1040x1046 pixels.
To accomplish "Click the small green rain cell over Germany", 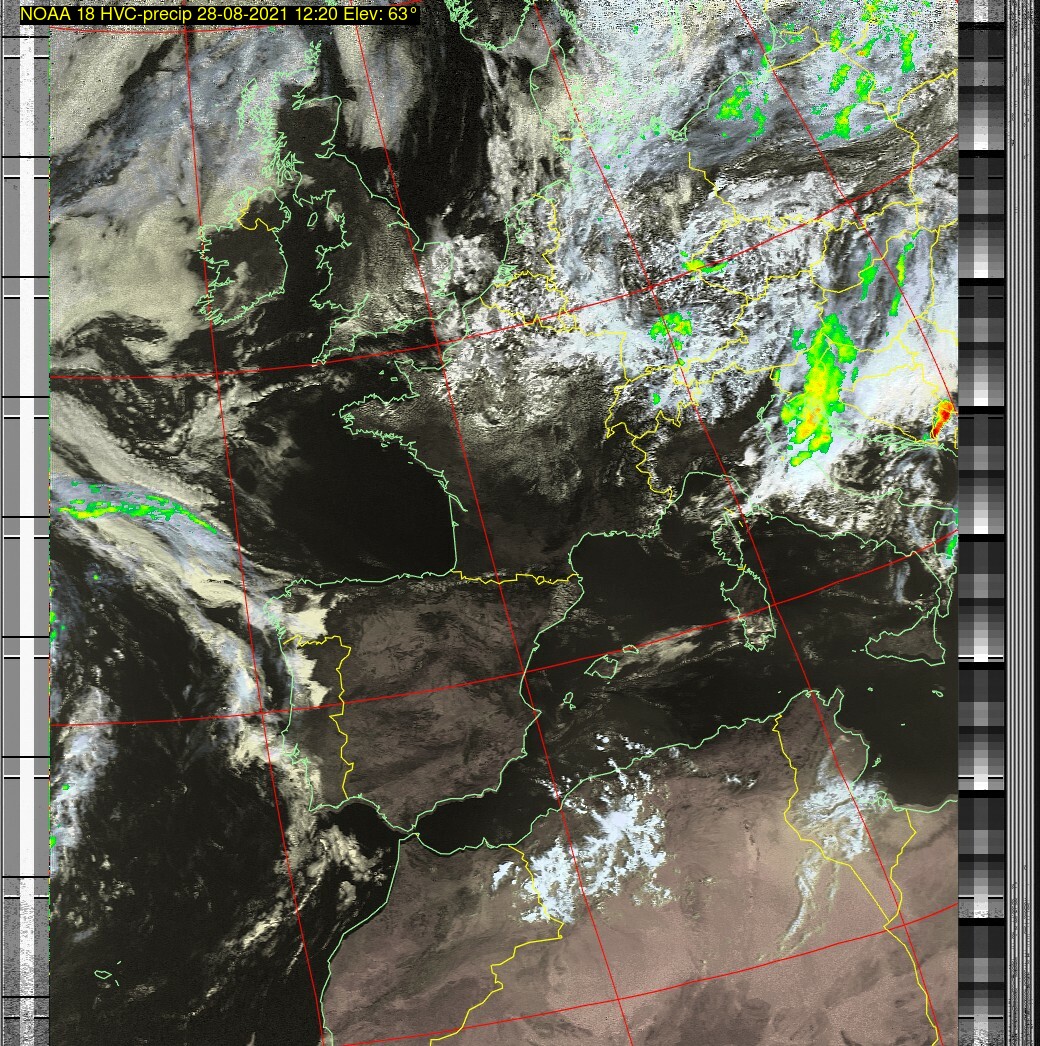I will (672, 325).
